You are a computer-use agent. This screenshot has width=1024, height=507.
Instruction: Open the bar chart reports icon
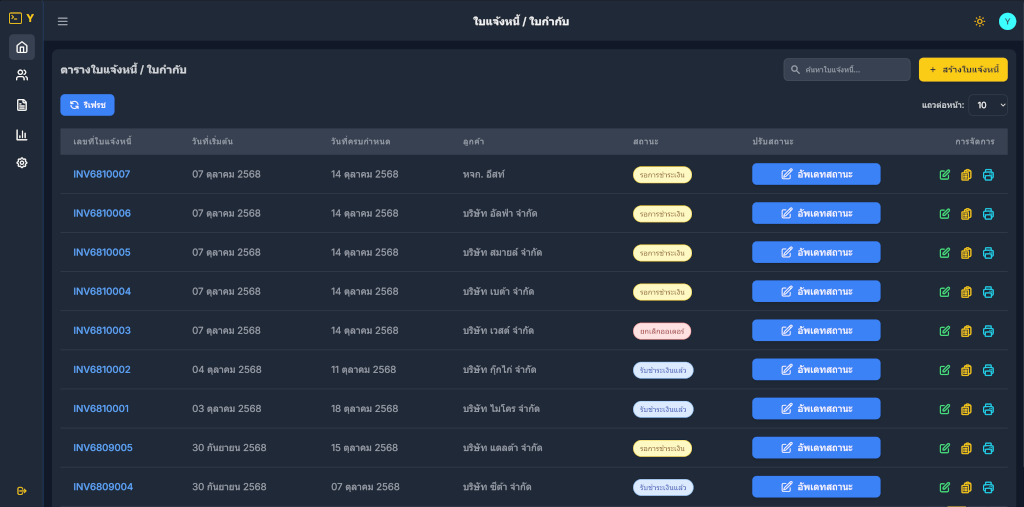pos(22,134)
